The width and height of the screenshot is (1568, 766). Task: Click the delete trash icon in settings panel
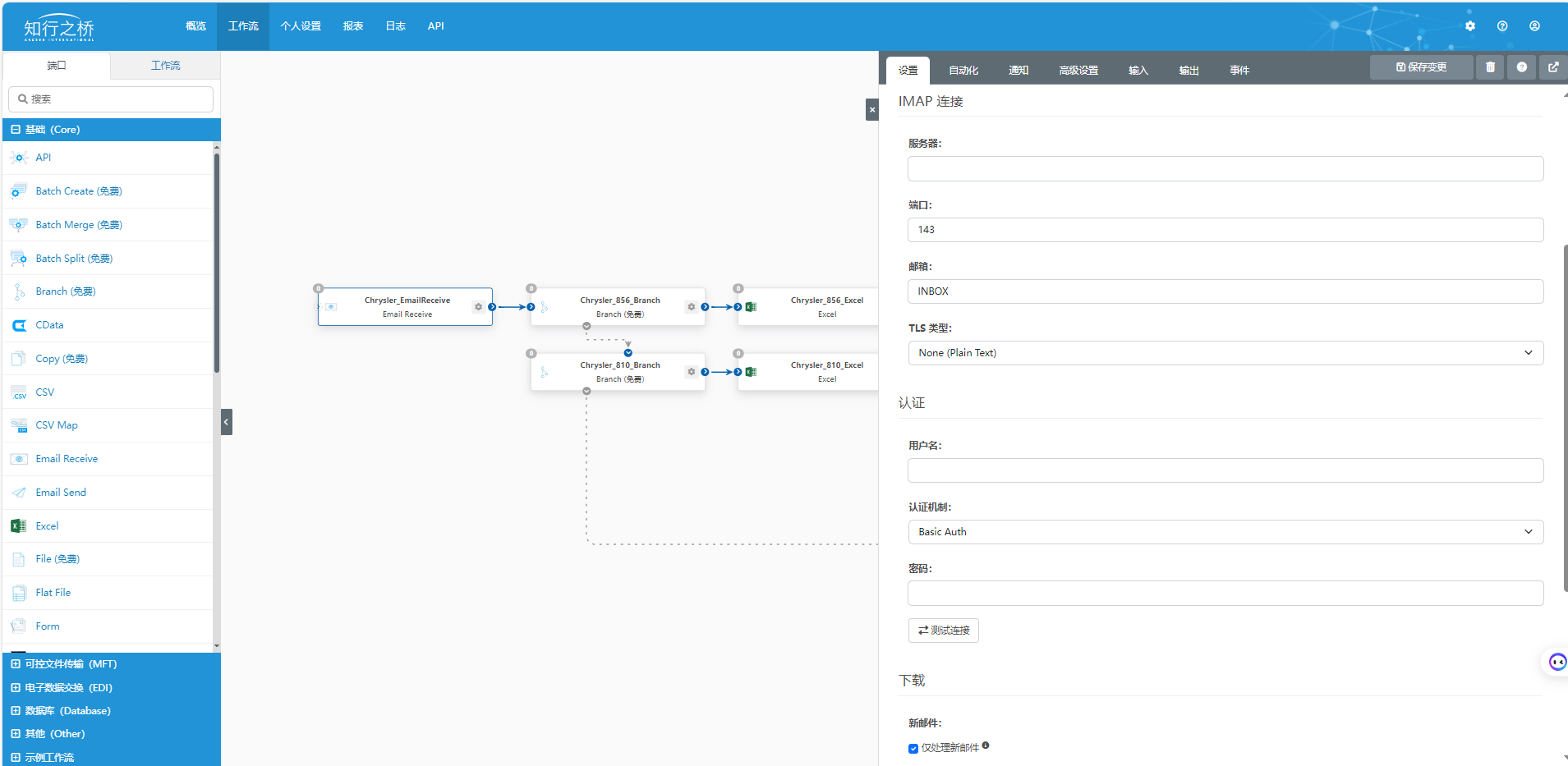pyautogui.click(x=1490, y=67)
